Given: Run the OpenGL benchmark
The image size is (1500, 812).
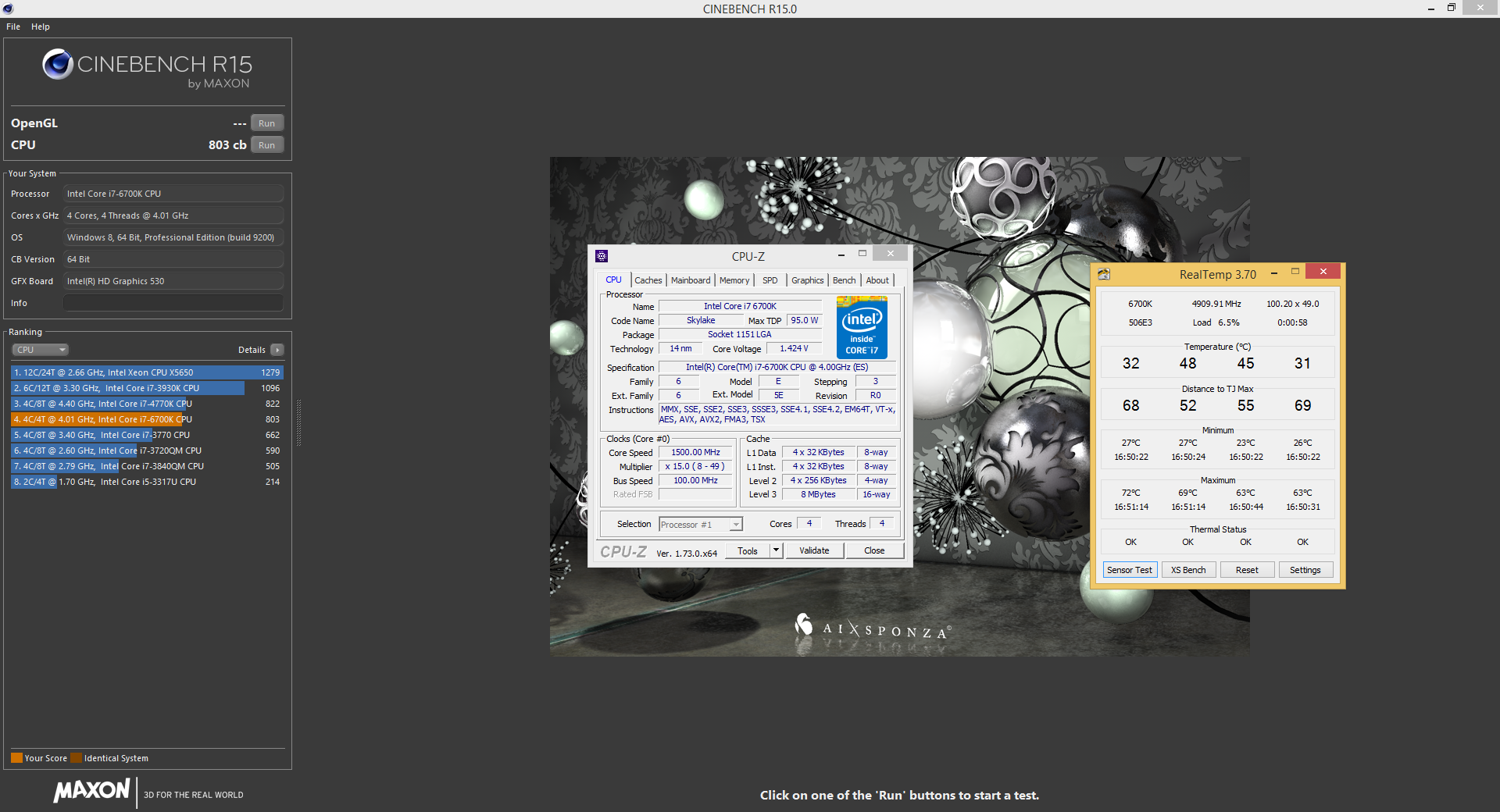Looking at the screenshot, I should tap(267, 123).
